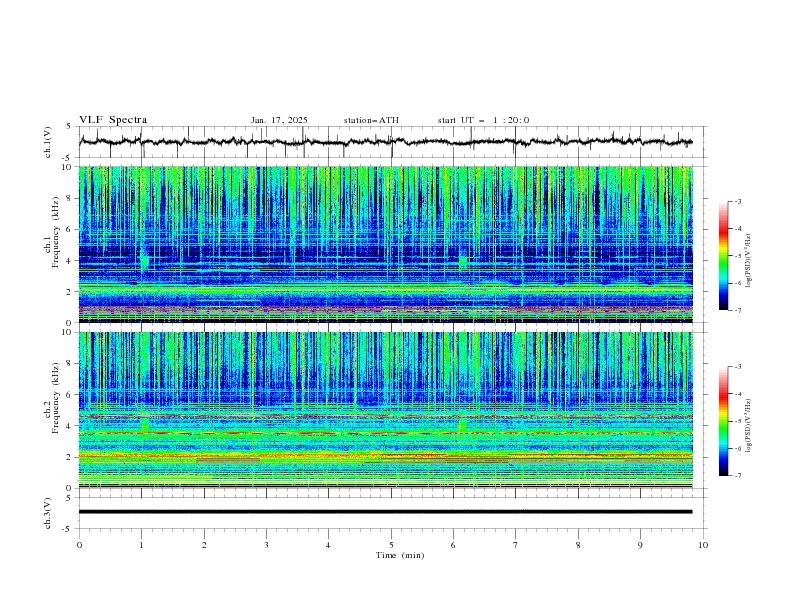Click the ch.2 'Frequency (kHz)' axis label

56,397
